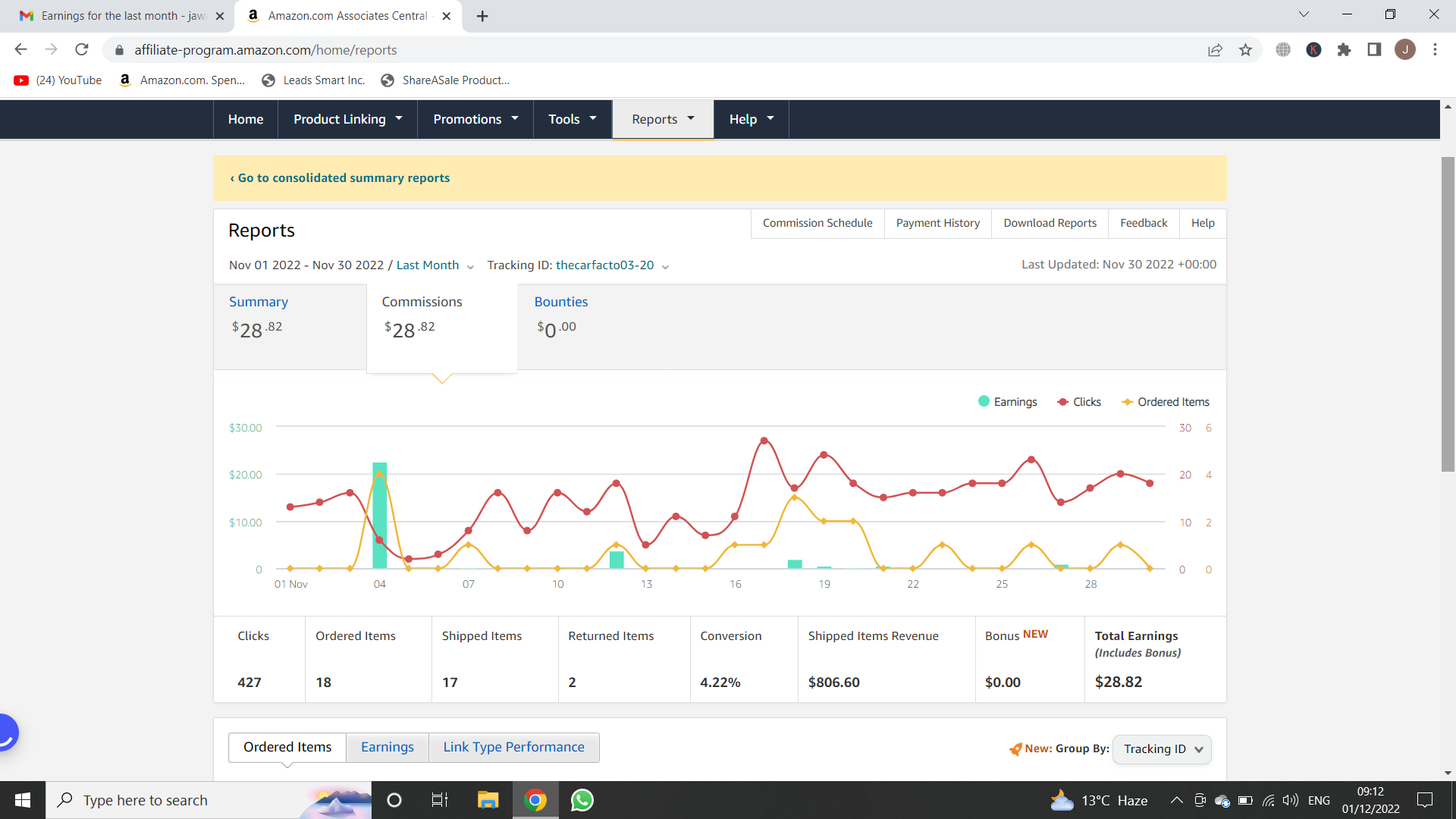Screen dimensions: 1456x819
Task: Click the weather 13°C Haze widget
Action: (x=1099, y=800)
